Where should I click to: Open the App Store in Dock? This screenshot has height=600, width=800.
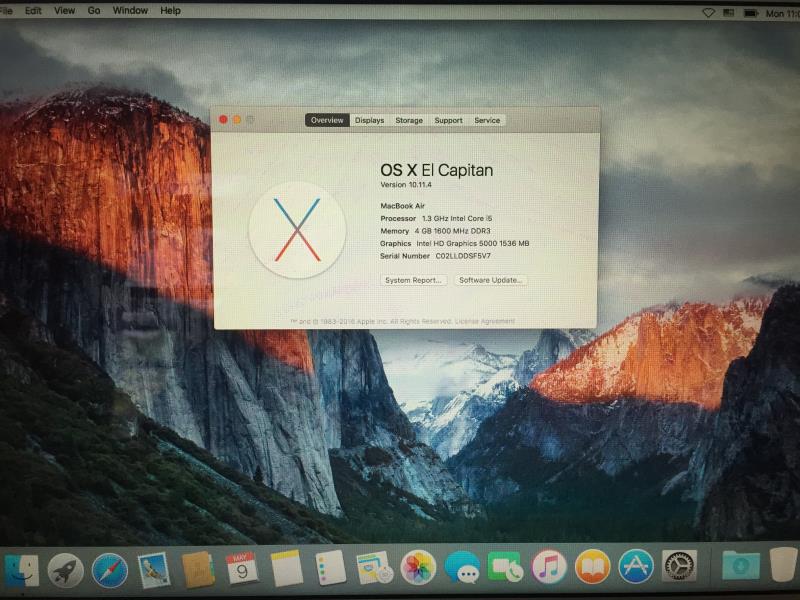[636, 566]
